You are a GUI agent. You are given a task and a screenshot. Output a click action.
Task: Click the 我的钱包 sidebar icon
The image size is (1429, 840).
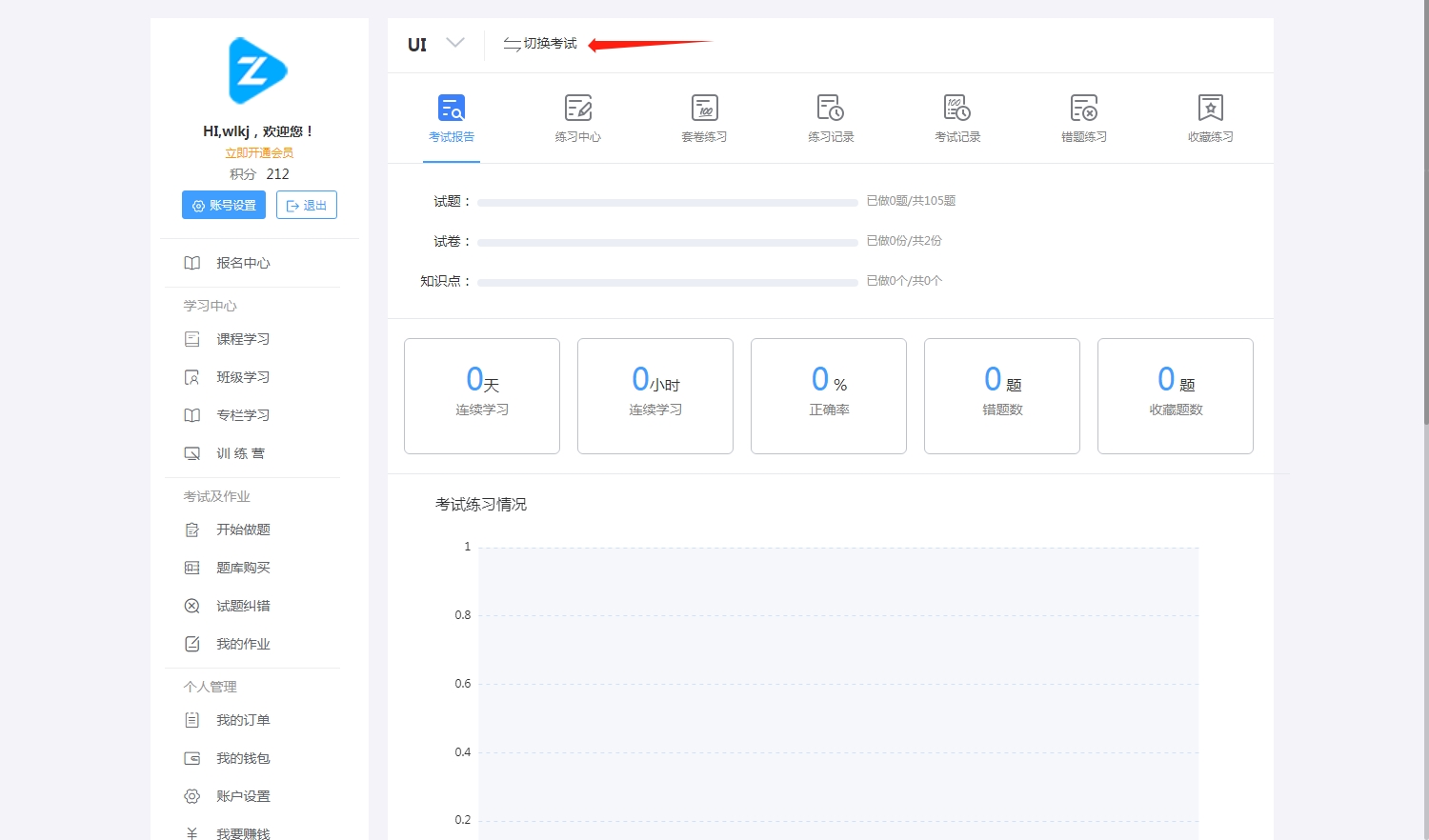pyautogui.click(x=192, y=758)
